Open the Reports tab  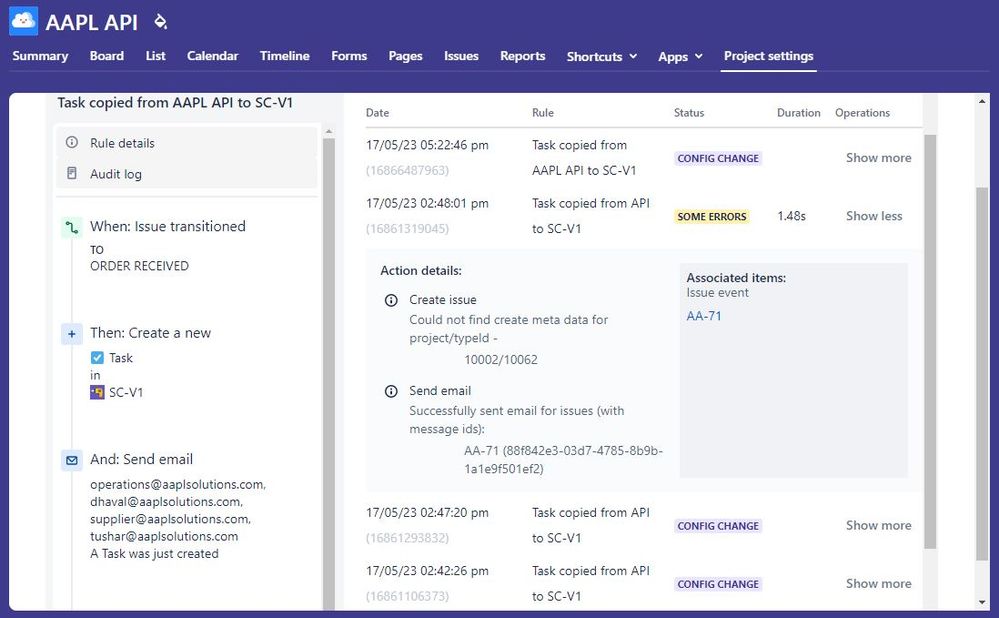point(522,56)
